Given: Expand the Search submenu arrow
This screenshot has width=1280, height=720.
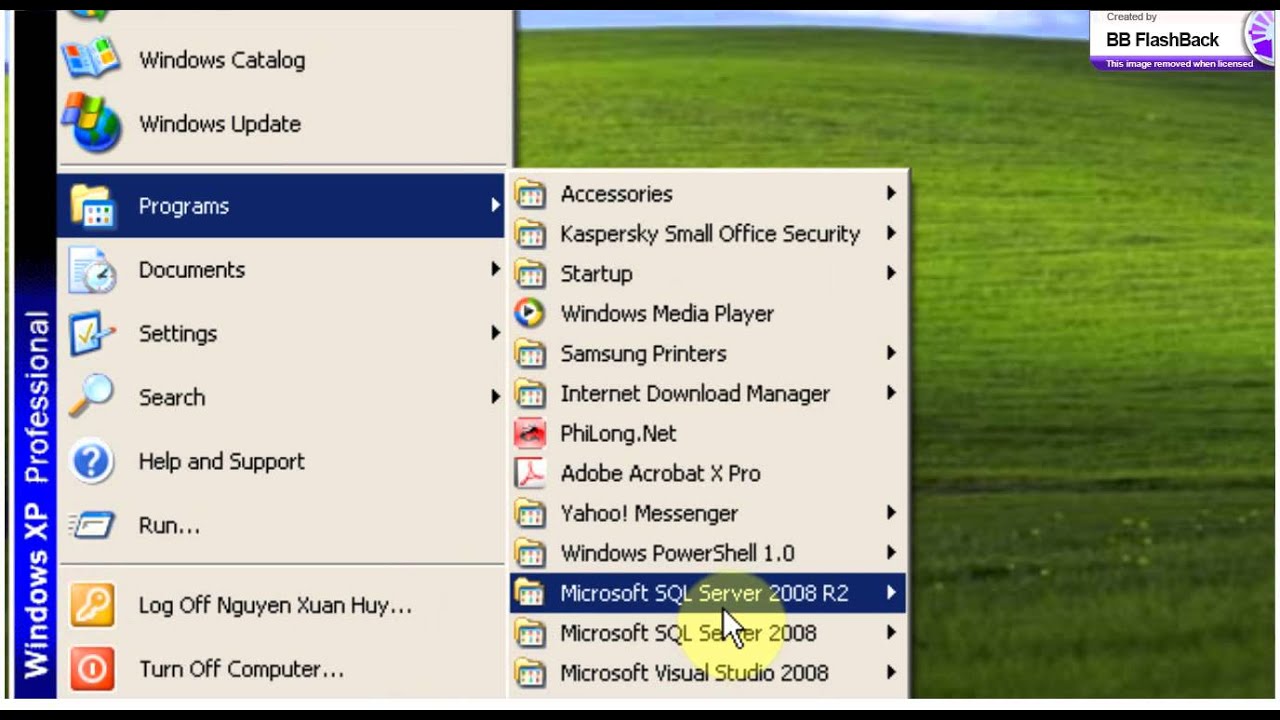Looking at the screenshot, I should coord(495,397).
